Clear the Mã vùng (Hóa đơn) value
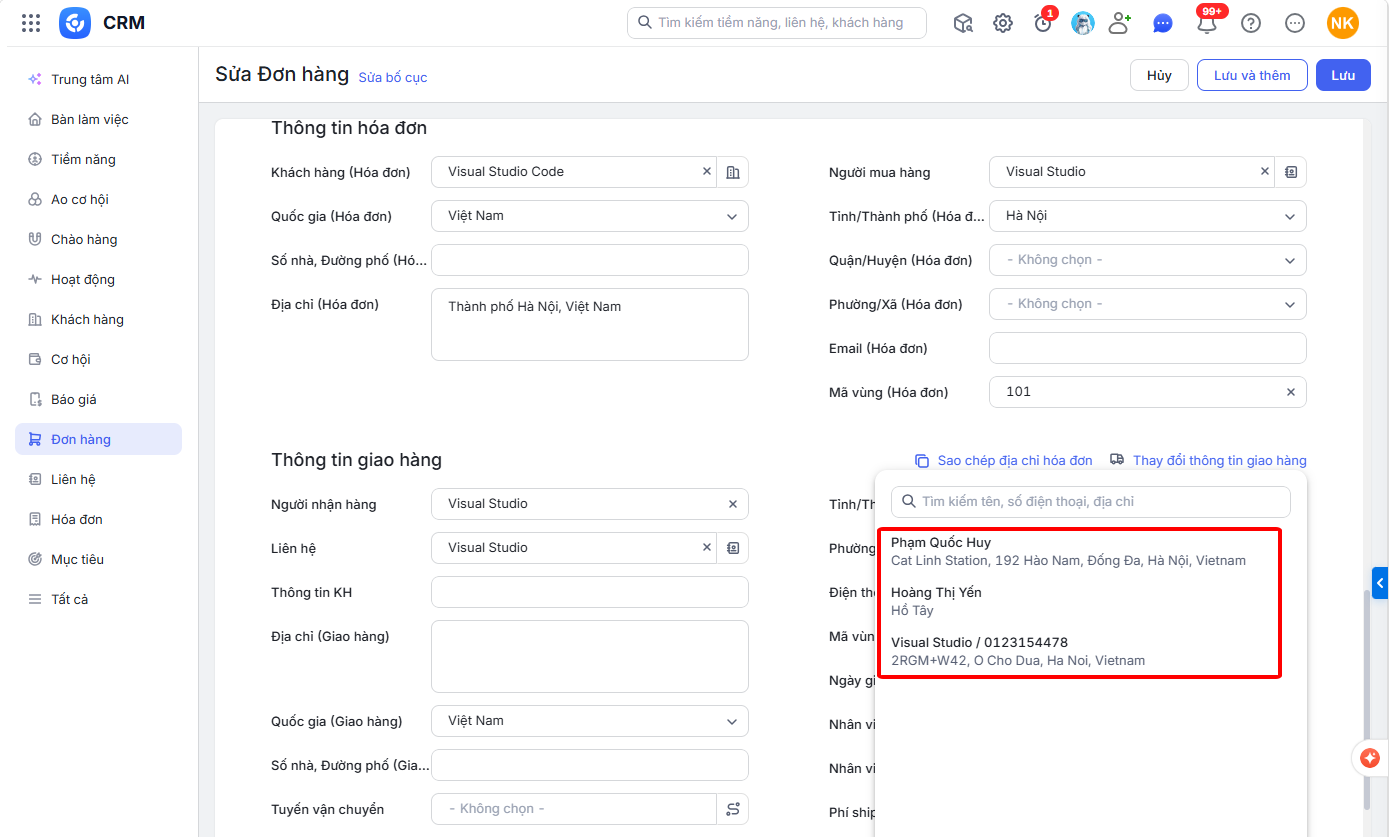The height and width of the screenshot is (837, 1389). click(1291, 392)
